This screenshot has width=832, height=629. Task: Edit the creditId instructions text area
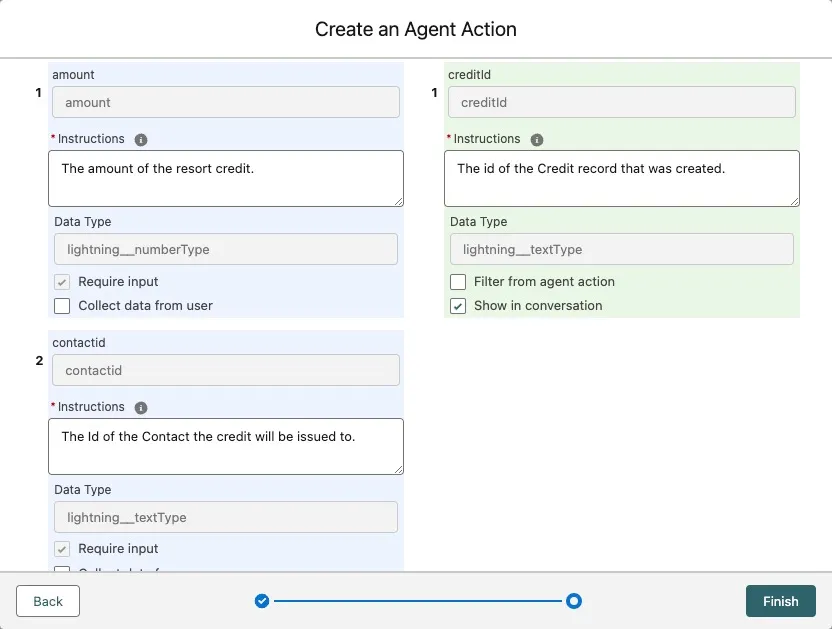point(621,178)
